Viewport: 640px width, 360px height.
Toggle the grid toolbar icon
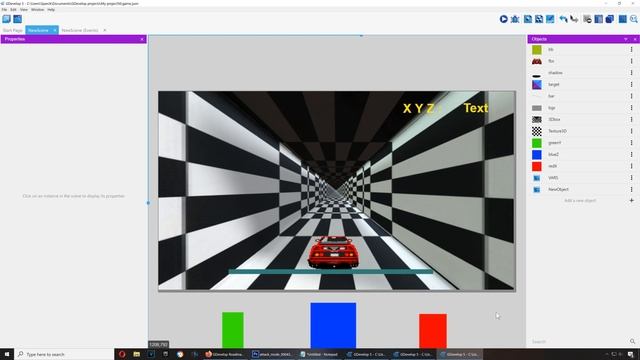pyautogui.click(x=622, y=19)
